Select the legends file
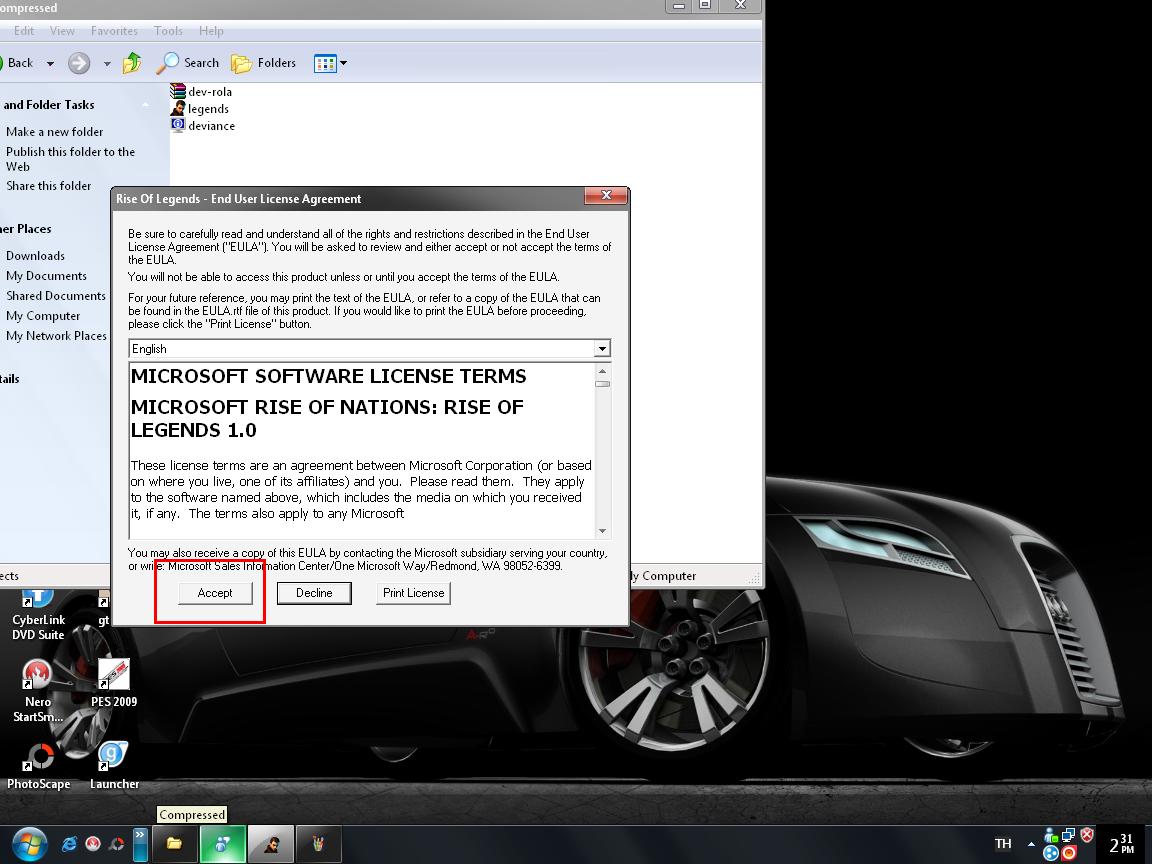 200,109
